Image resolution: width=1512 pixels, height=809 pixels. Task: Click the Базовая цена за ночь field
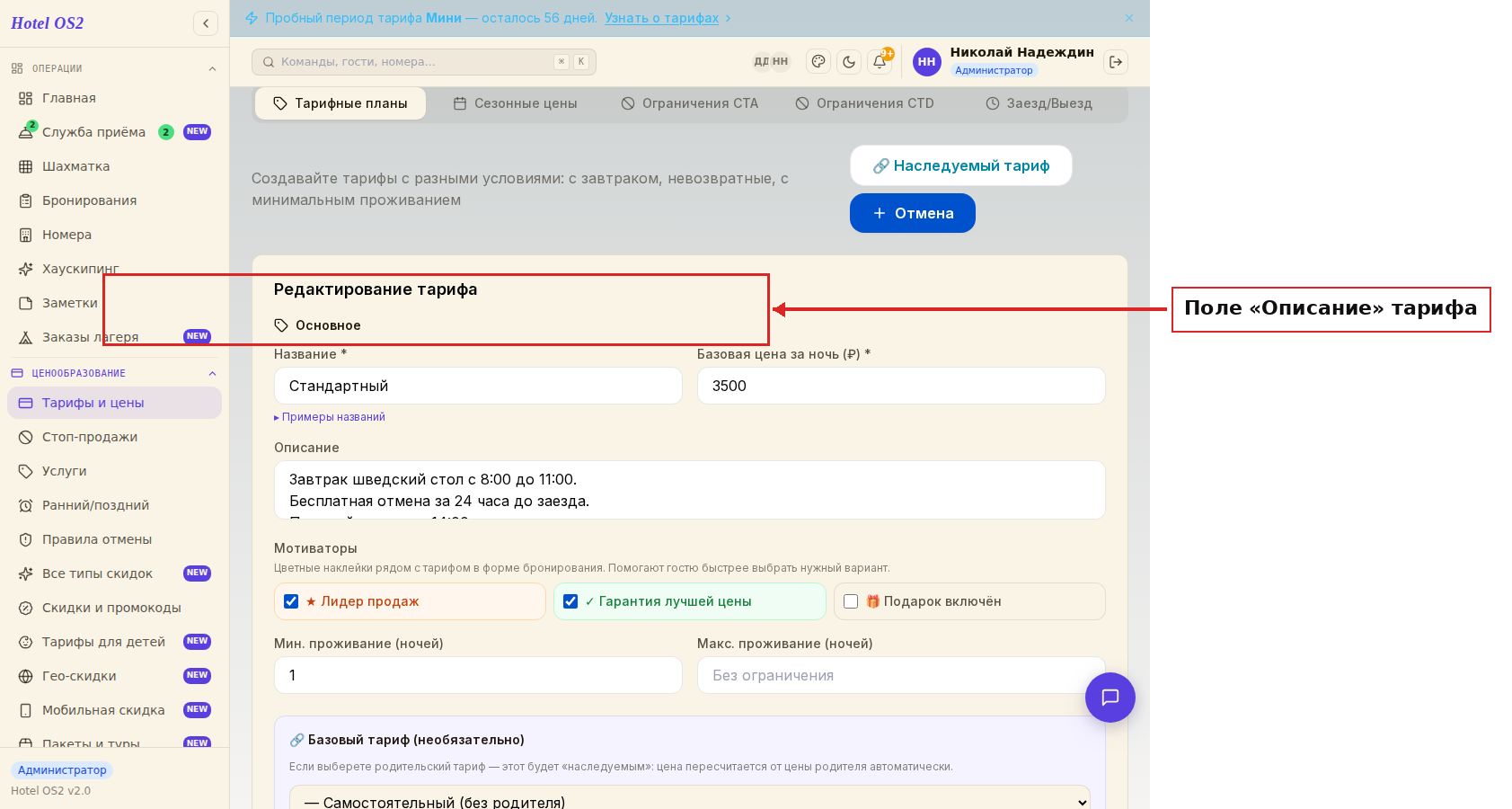coord(901,386)
